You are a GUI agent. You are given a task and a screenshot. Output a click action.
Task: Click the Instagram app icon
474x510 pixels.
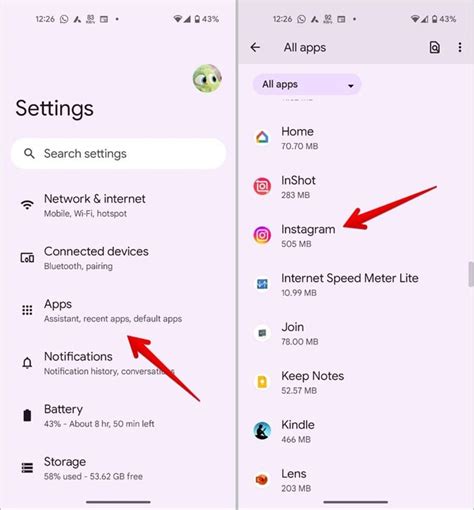tap(262, 235)
